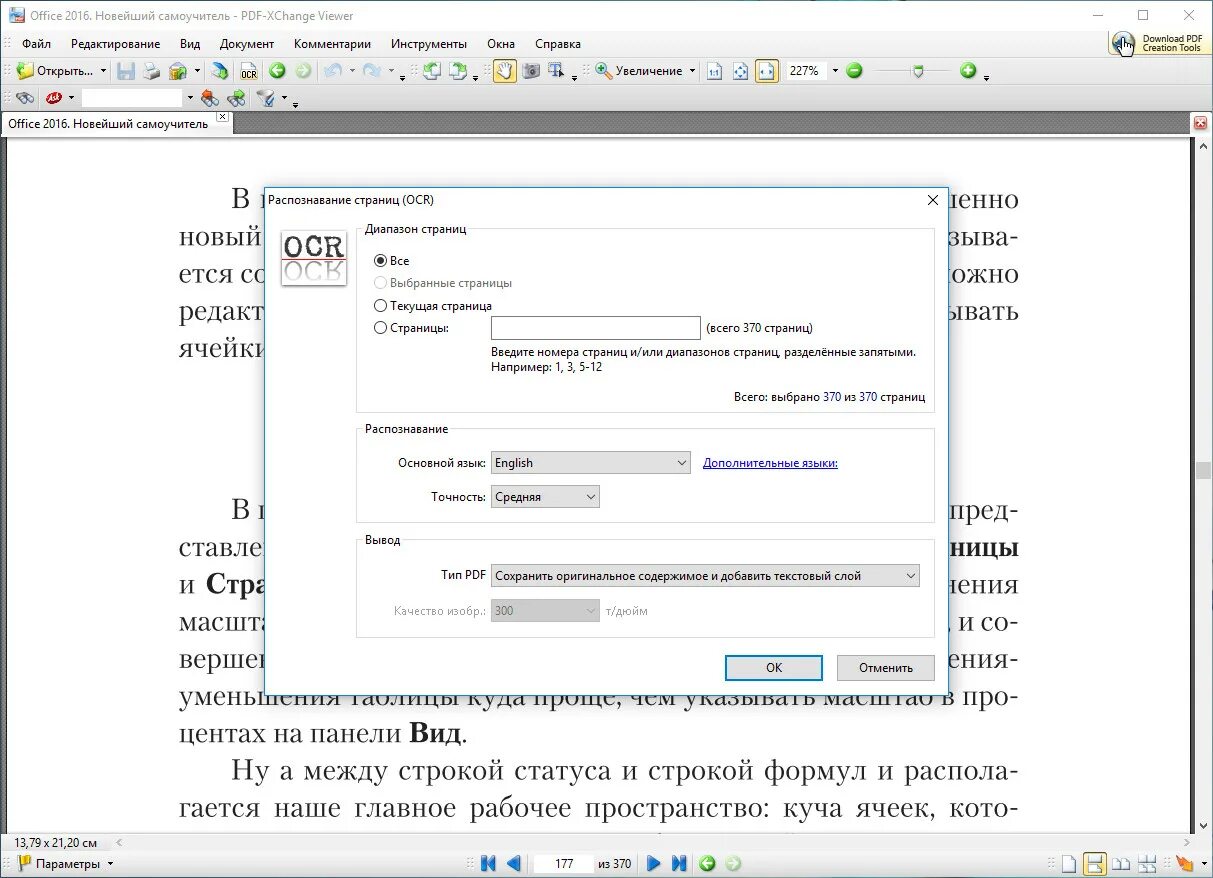Click the search text box in toolbar

pyautogui.click(x=133, y=98)
